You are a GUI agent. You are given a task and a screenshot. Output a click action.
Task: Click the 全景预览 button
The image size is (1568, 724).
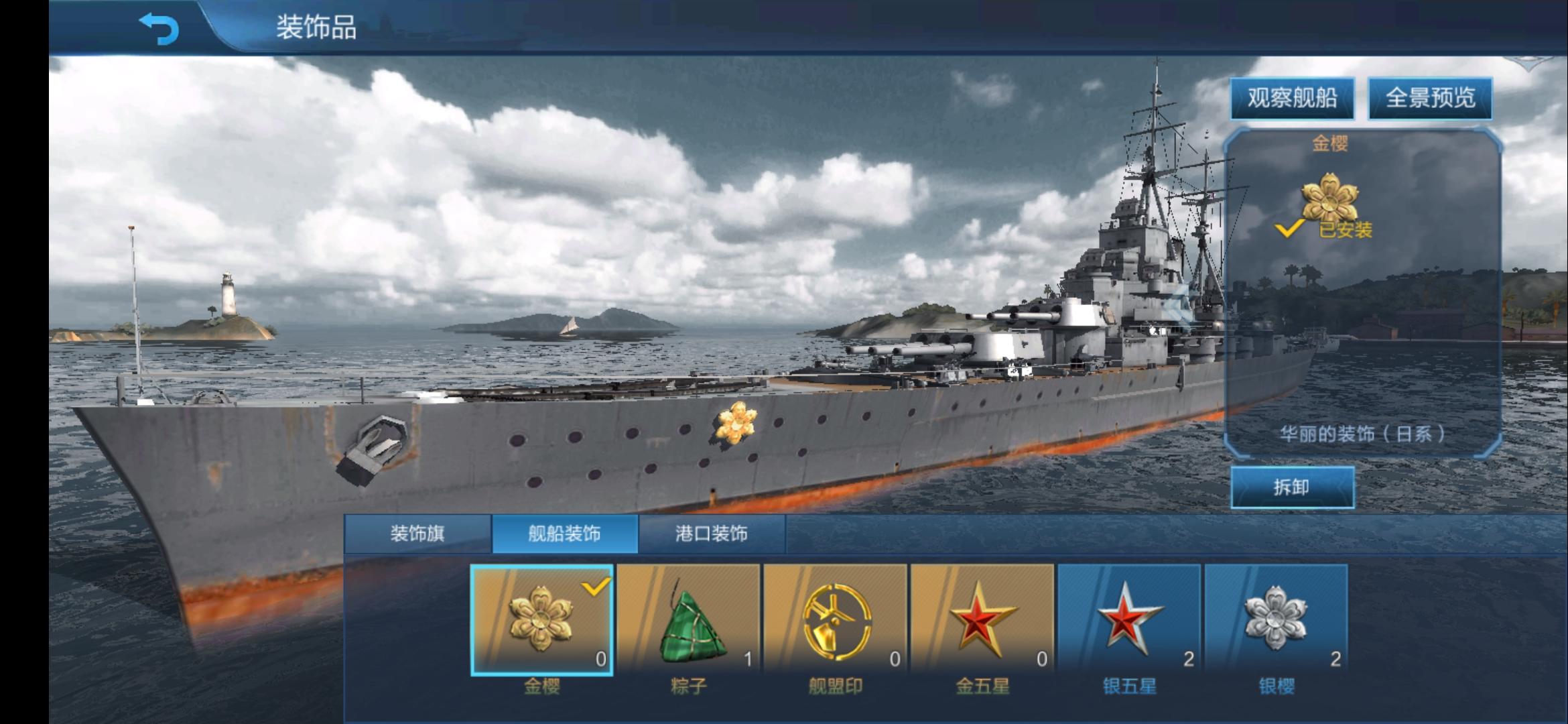point(1430,99)
